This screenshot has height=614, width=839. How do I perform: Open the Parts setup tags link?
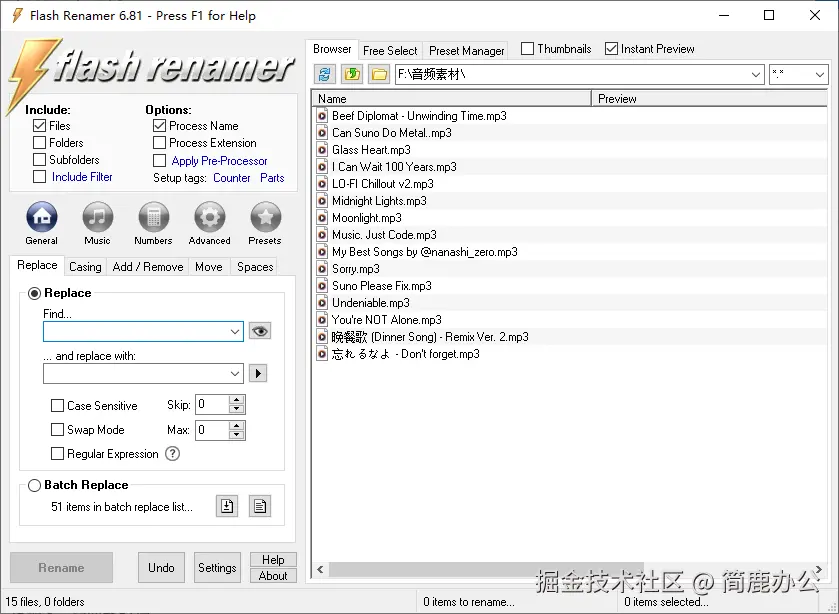click(272, 178)
